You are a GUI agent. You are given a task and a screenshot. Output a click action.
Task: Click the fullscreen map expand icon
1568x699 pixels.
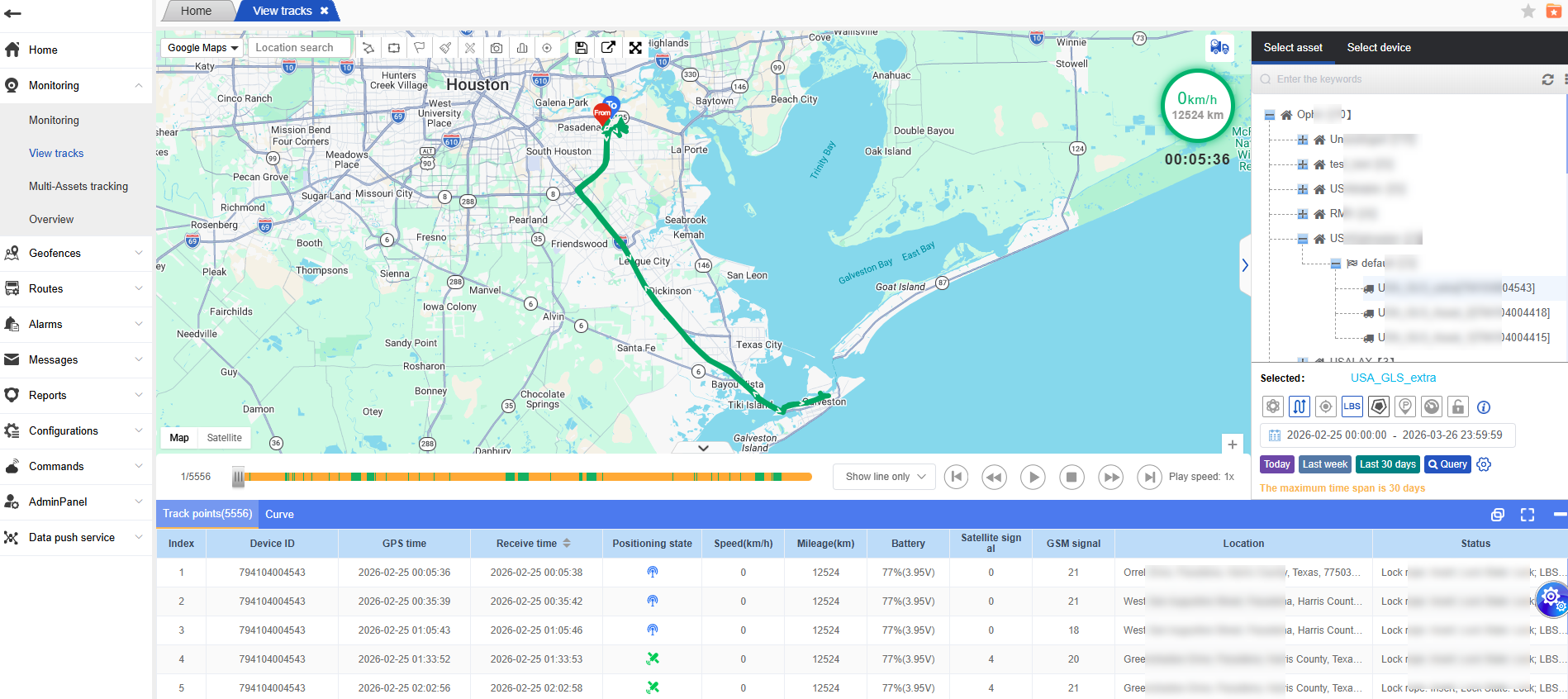pos(635,48)
